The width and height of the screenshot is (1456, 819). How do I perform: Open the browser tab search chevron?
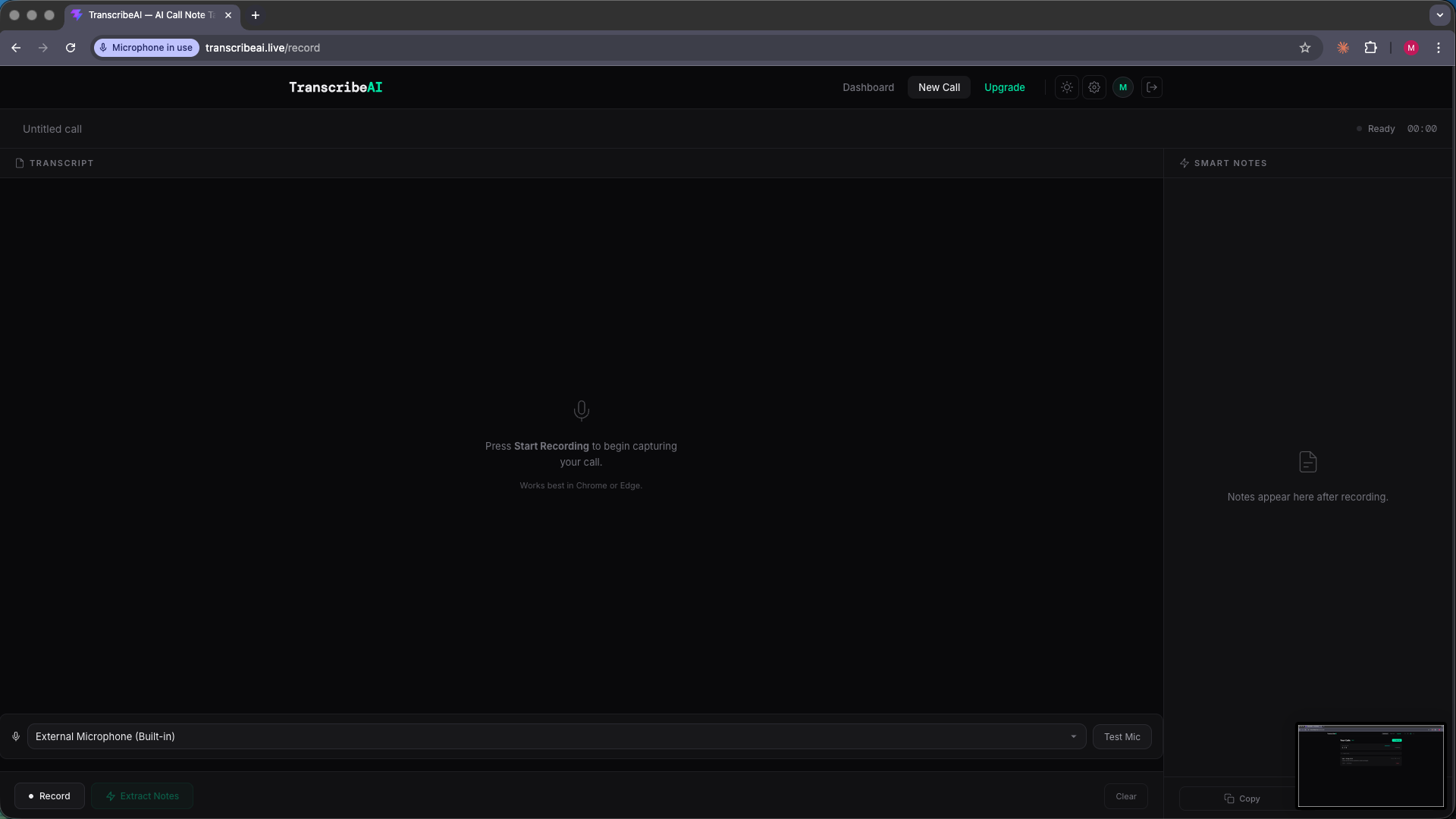pos(1440,14)
